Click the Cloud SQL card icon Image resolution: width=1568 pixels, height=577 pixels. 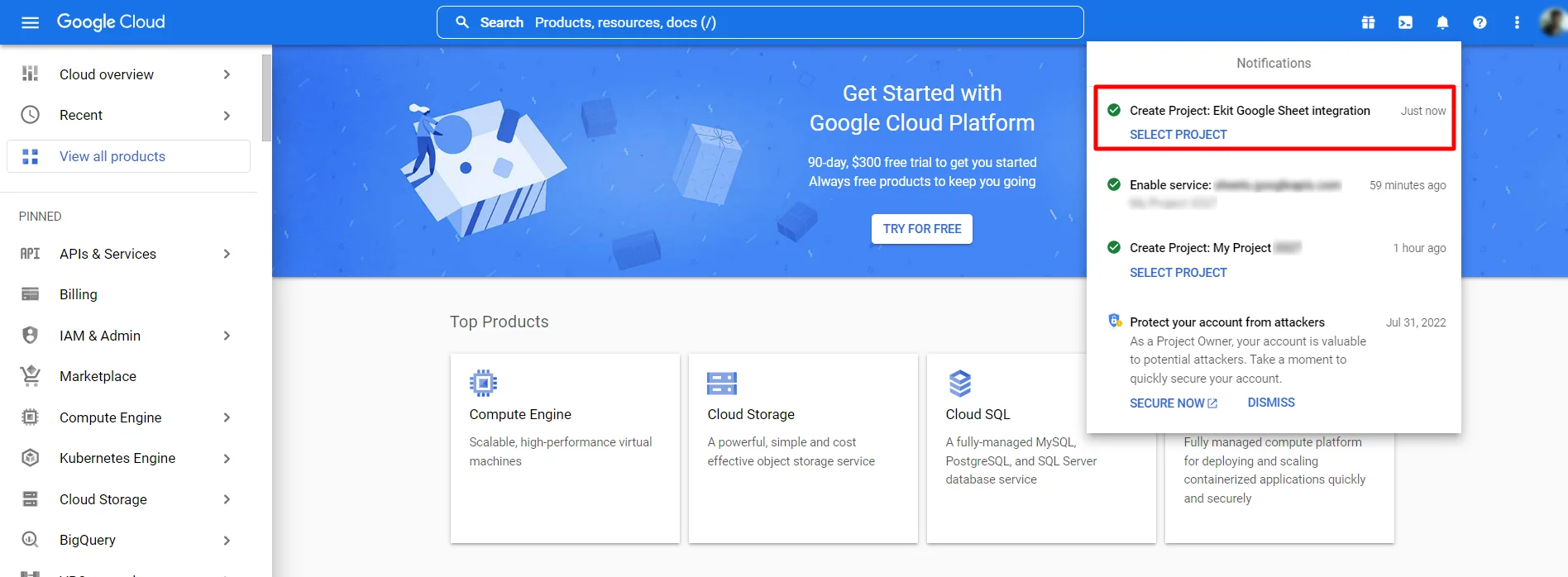coord(960,384)
